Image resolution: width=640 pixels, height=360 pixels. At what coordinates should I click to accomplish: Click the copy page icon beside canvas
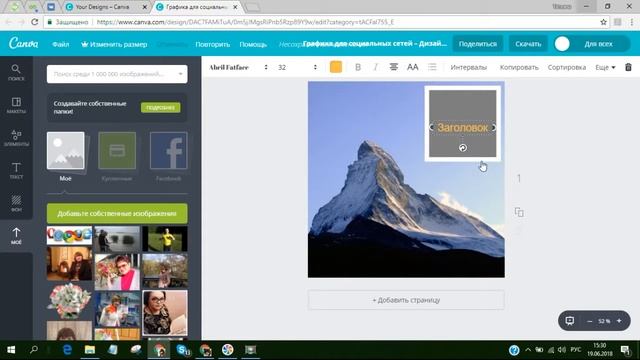[519, 212]
